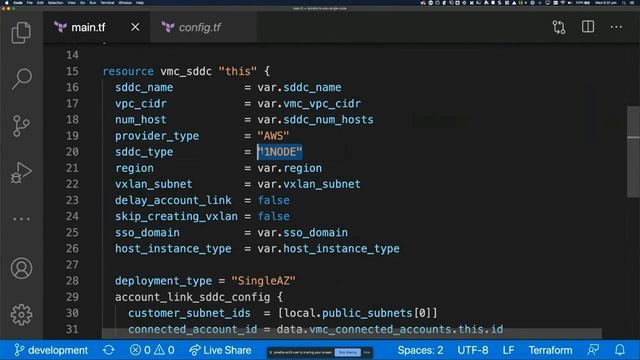Open the Manage gear menu

(21, 315)
